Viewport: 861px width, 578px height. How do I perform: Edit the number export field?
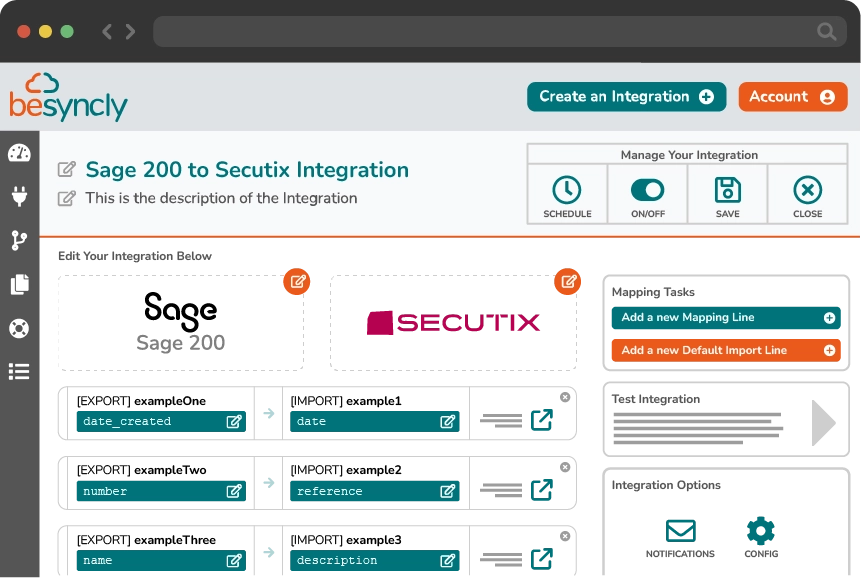(x=161, y=491)
